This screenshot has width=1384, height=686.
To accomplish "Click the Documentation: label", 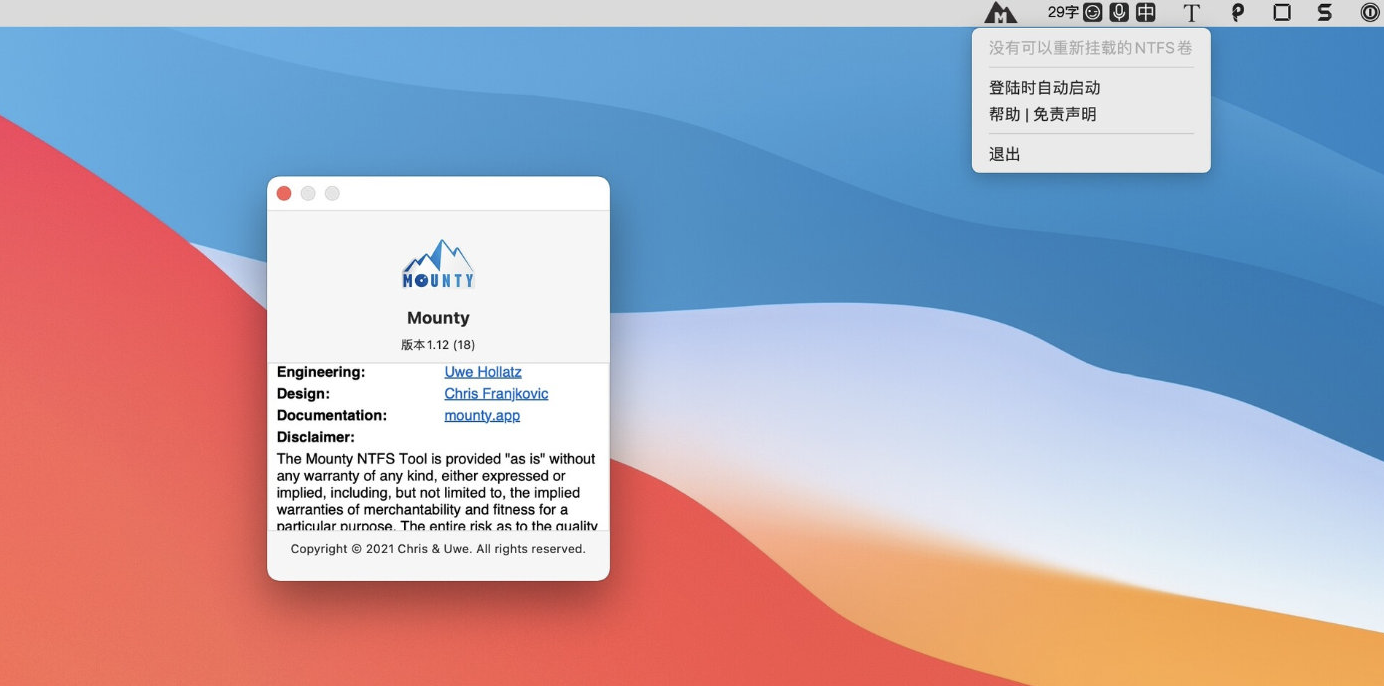I will (332, 415).
